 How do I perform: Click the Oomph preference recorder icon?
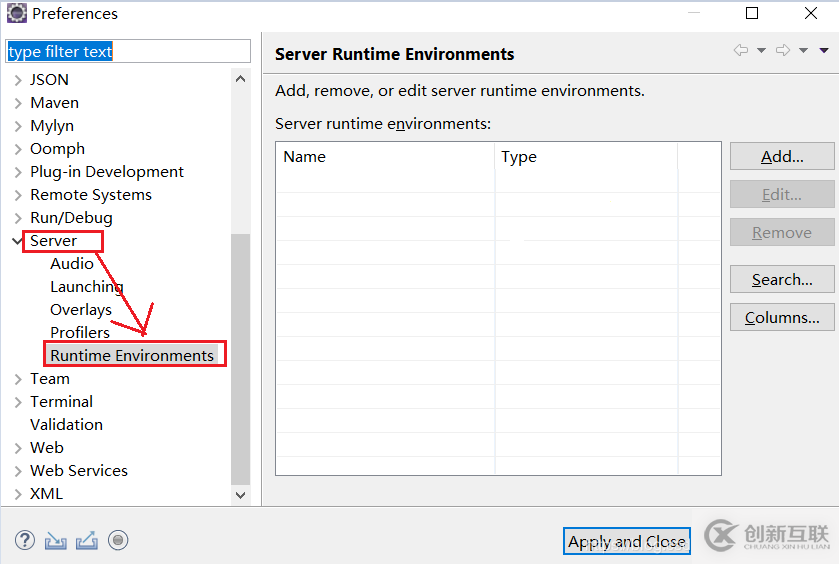(118, 541)
